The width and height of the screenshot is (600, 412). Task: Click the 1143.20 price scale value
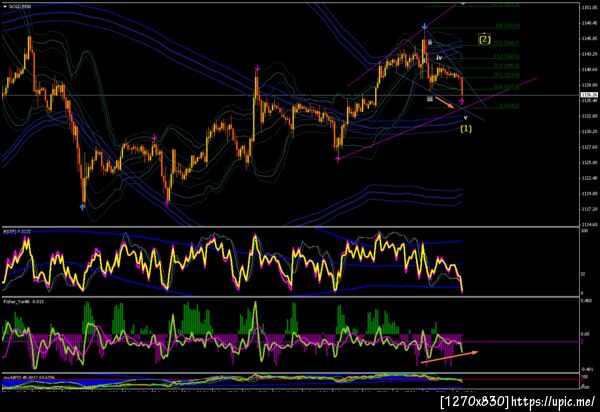(590, 54)
